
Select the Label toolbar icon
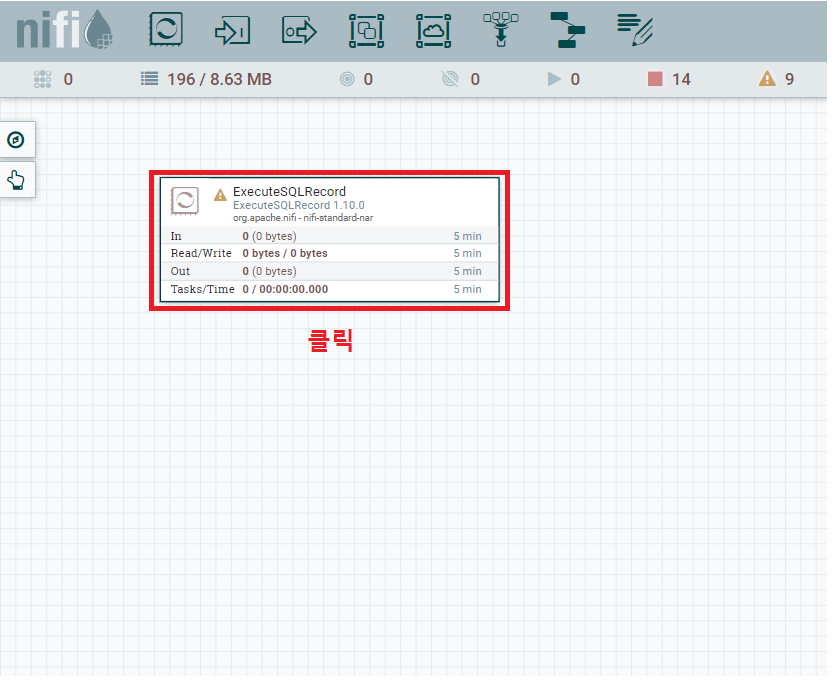[x=635, y=30]
